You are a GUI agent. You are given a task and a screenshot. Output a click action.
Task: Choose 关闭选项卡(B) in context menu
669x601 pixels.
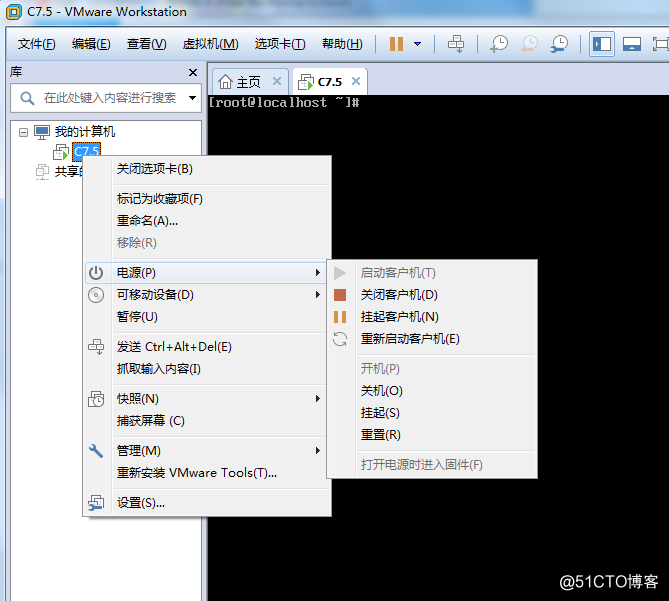point(208,169)
